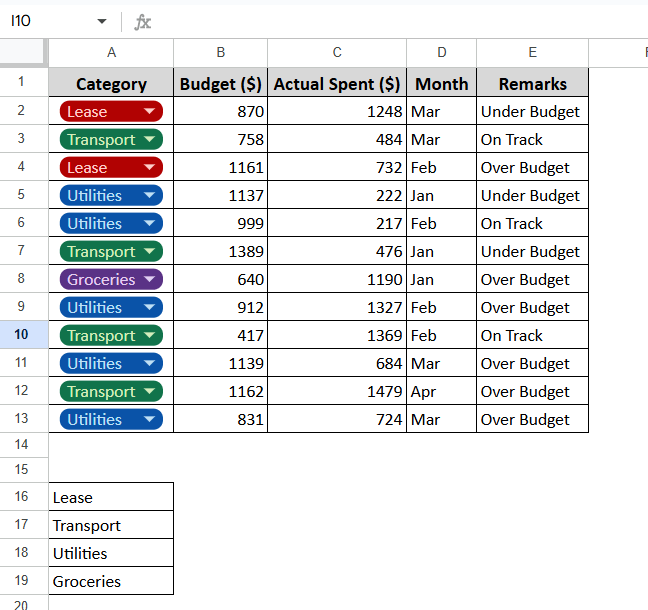Click the select-all corner box

pos(21,52)
